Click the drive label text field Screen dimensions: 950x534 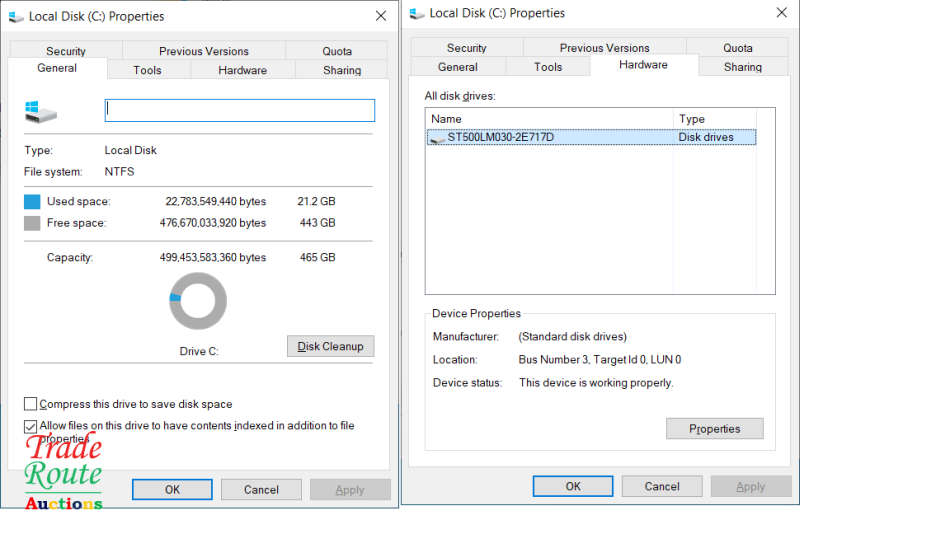point(240,110)
